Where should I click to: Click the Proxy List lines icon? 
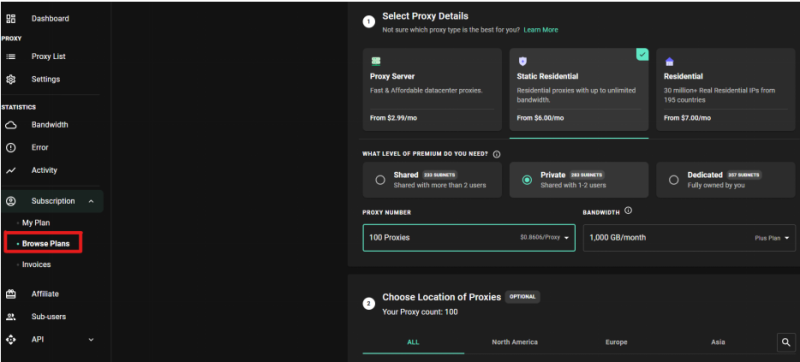point(11,57)
